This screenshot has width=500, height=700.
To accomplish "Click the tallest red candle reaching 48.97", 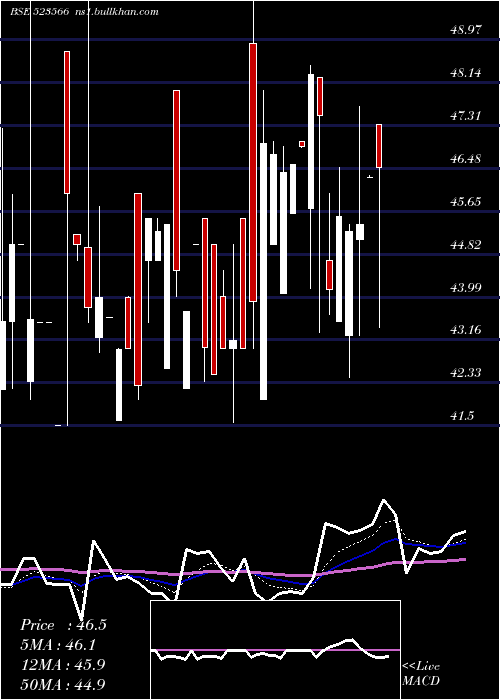I will (253, 172).
